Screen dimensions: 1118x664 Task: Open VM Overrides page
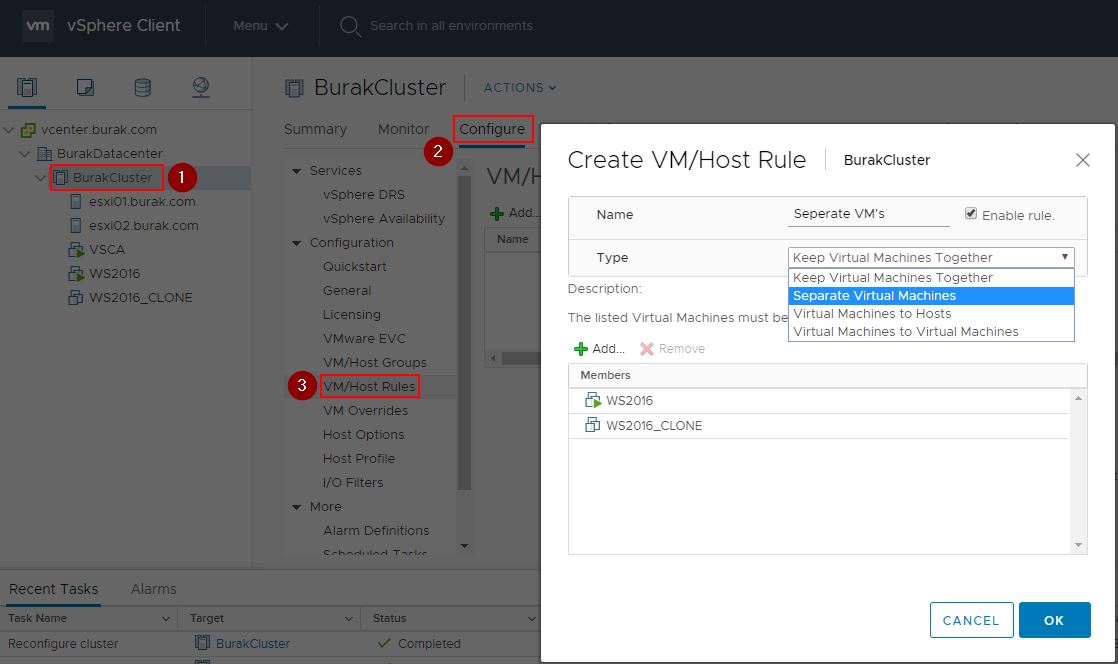pyautogui.click(x=365, y=411)
